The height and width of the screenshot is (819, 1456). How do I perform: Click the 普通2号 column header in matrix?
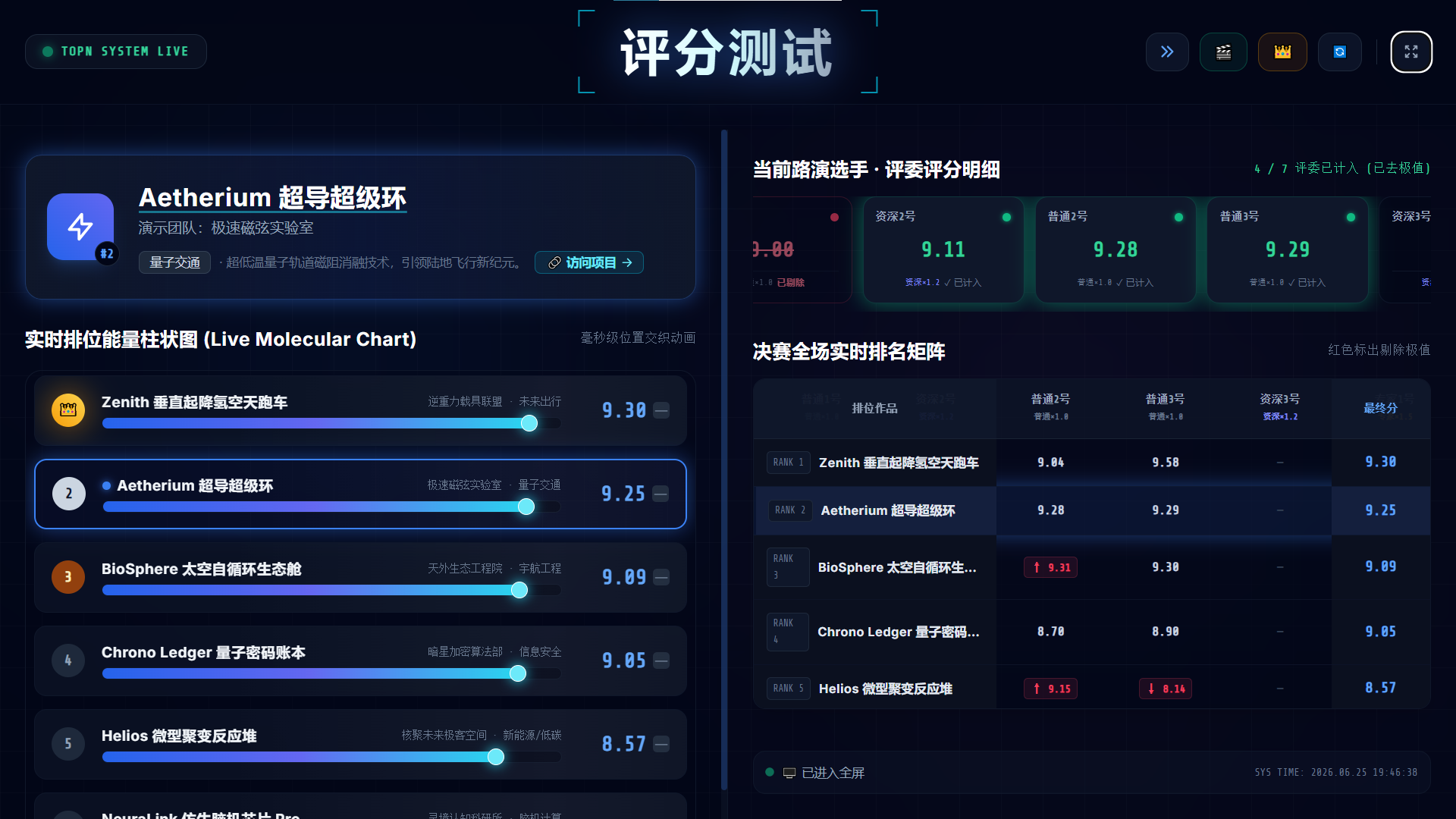1050,407
